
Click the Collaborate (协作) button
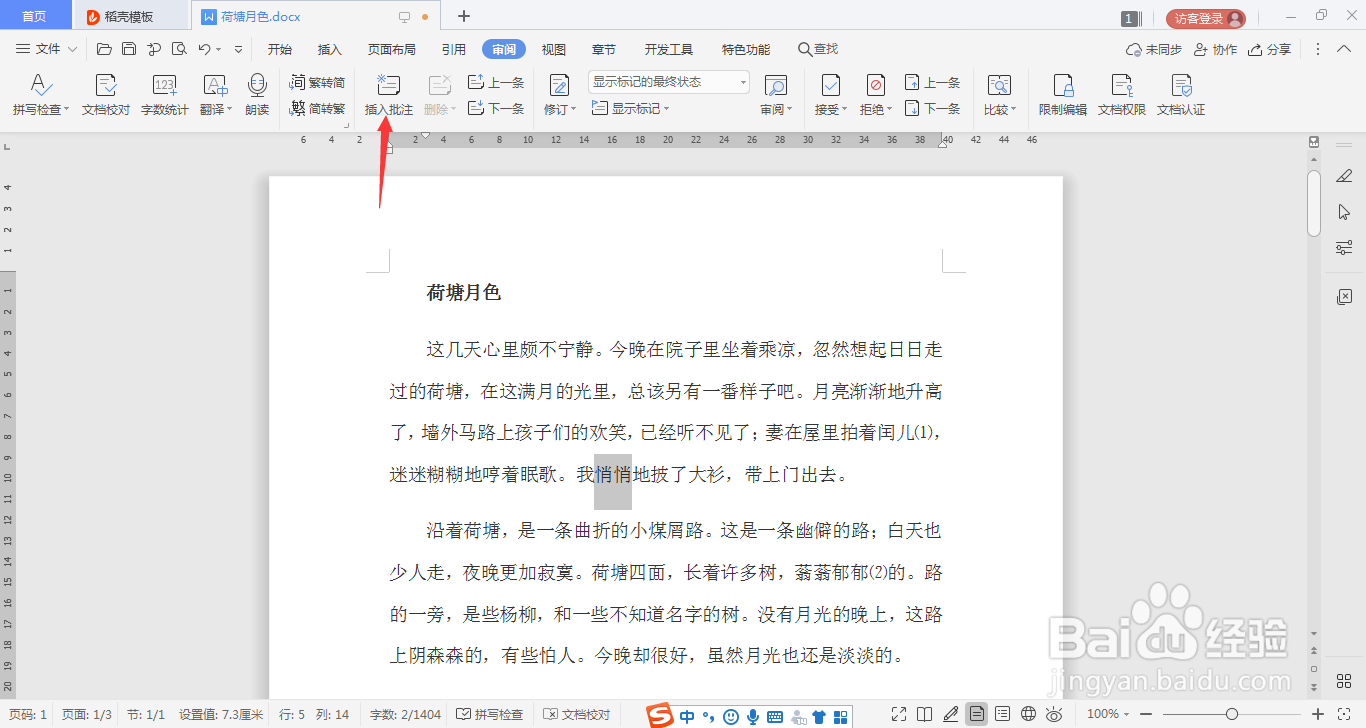click(x=1215, y=49)
